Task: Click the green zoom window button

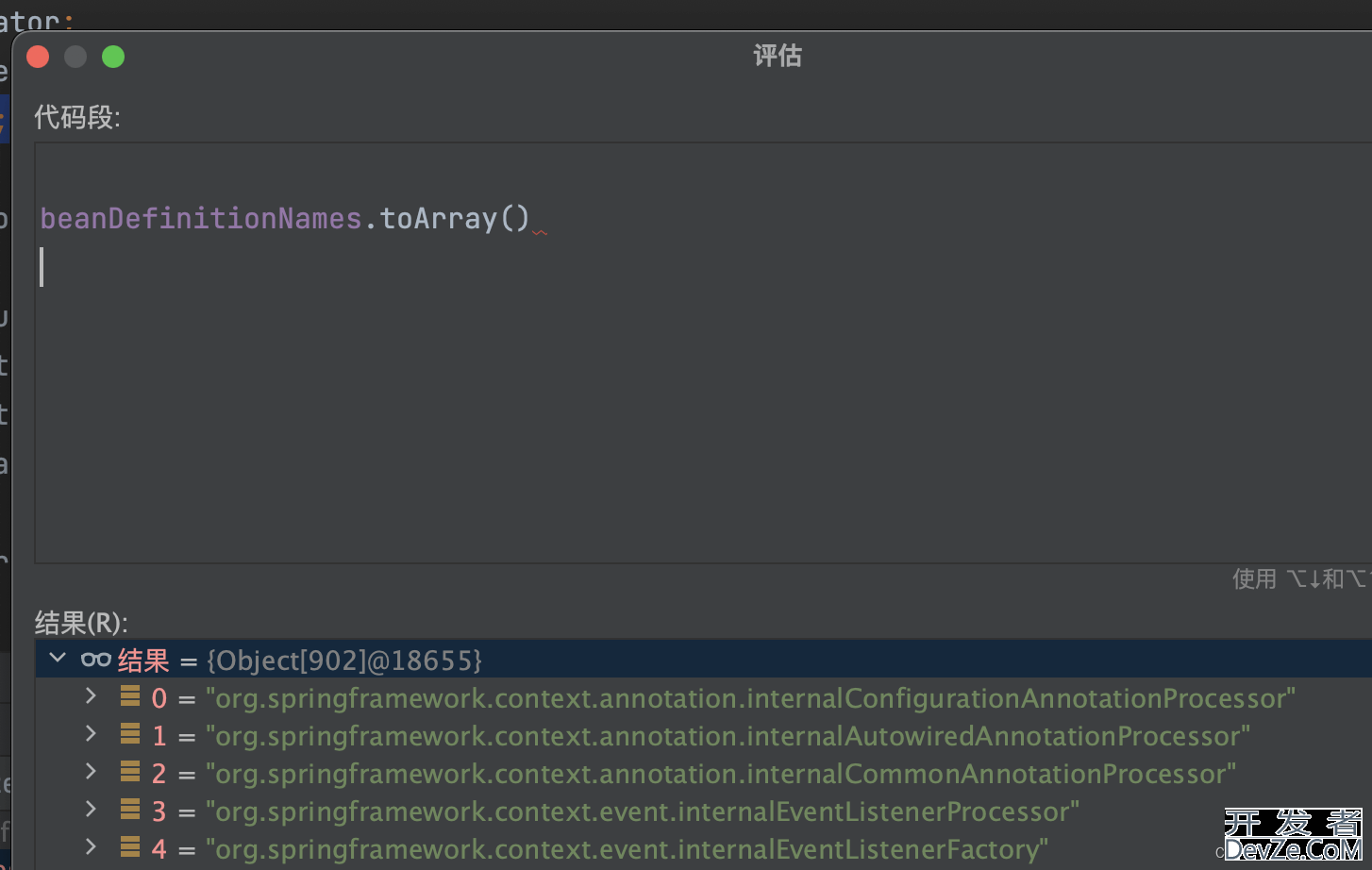Action: [x=113, y=57]
